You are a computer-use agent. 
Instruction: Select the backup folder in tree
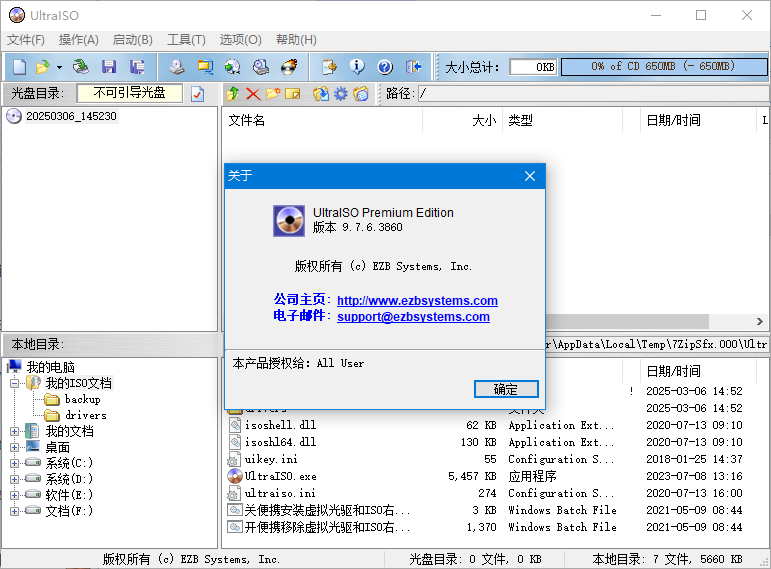(x=82, y=399)
